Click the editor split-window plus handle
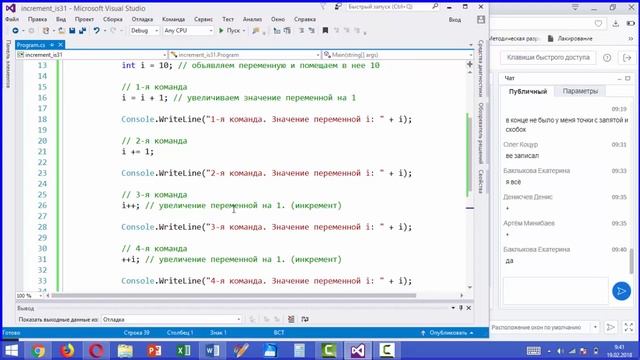Screen dimensions: 640x360 pyautogui.click(x=470, y=64)
